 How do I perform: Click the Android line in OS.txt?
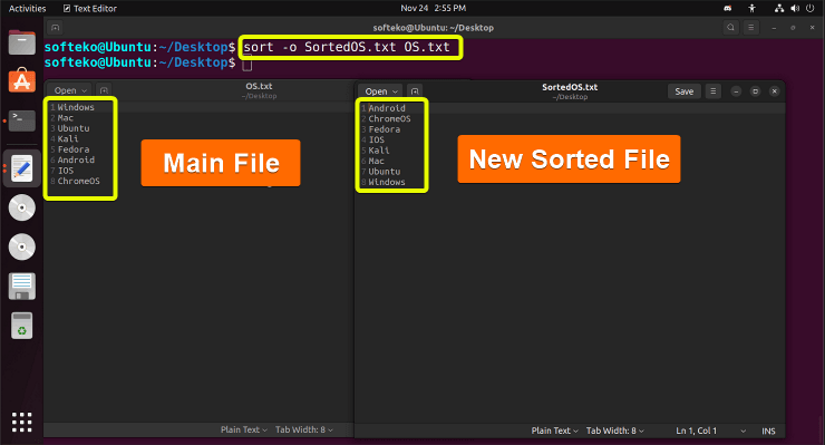click(76, 160)
